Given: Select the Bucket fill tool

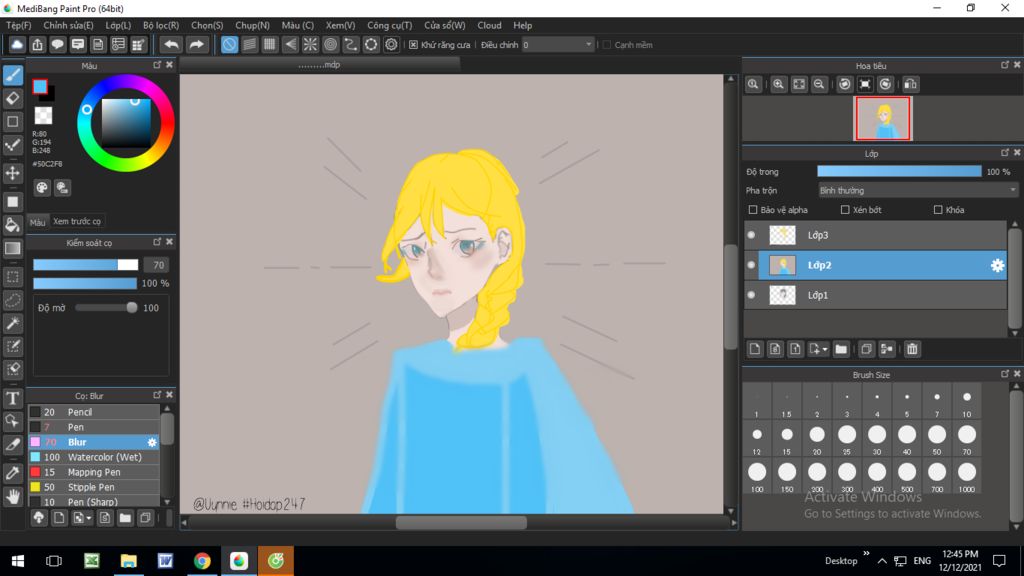Looking at the screenshot, I should 12,225.
